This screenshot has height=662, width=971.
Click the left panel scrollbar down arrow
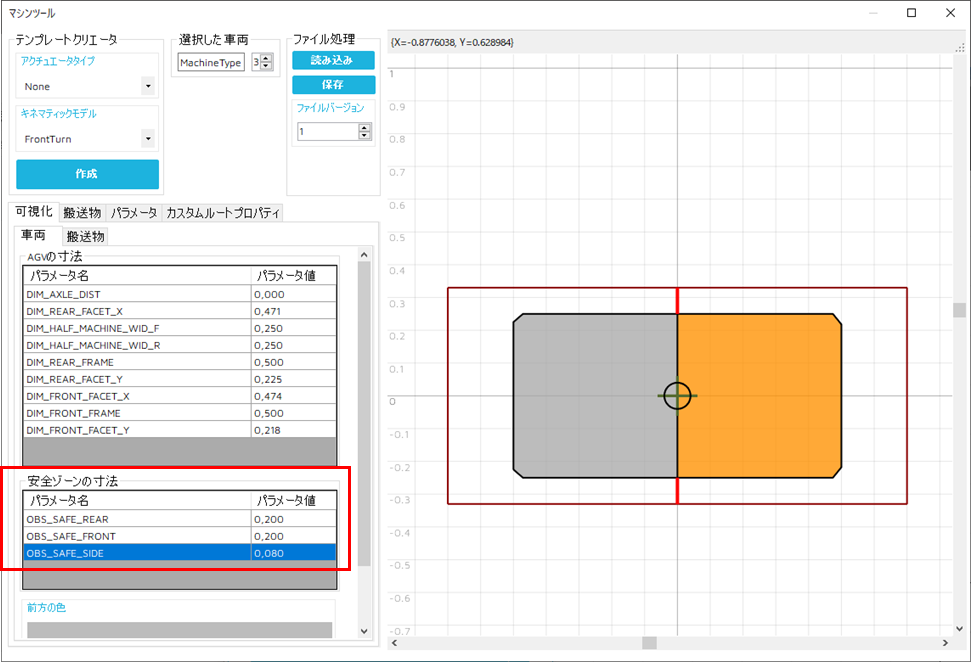tap(364, 631)
